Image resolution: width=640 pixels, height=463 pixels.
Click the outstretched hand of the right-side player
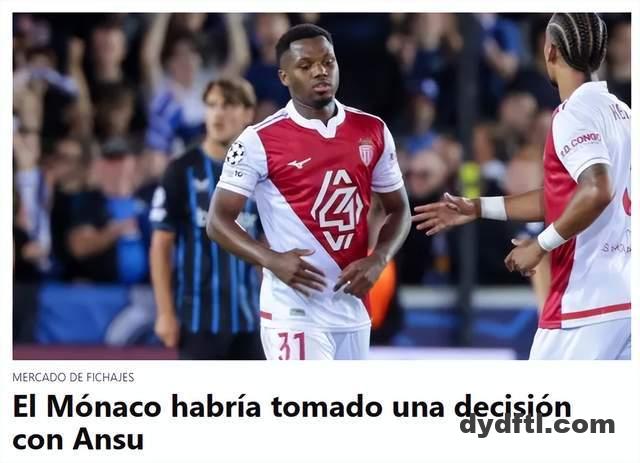click(x=445, y=214)
